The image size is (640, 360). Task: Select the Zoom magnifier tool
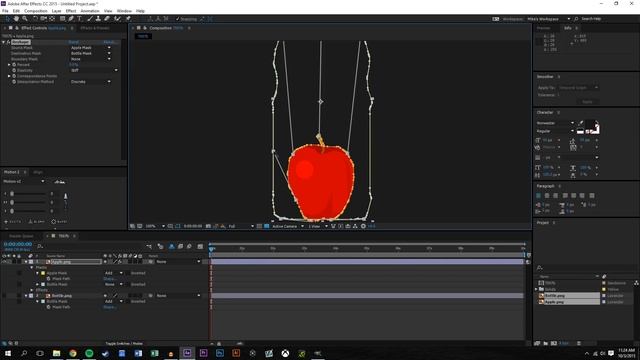pyautogui.click(x=25, y=19)
